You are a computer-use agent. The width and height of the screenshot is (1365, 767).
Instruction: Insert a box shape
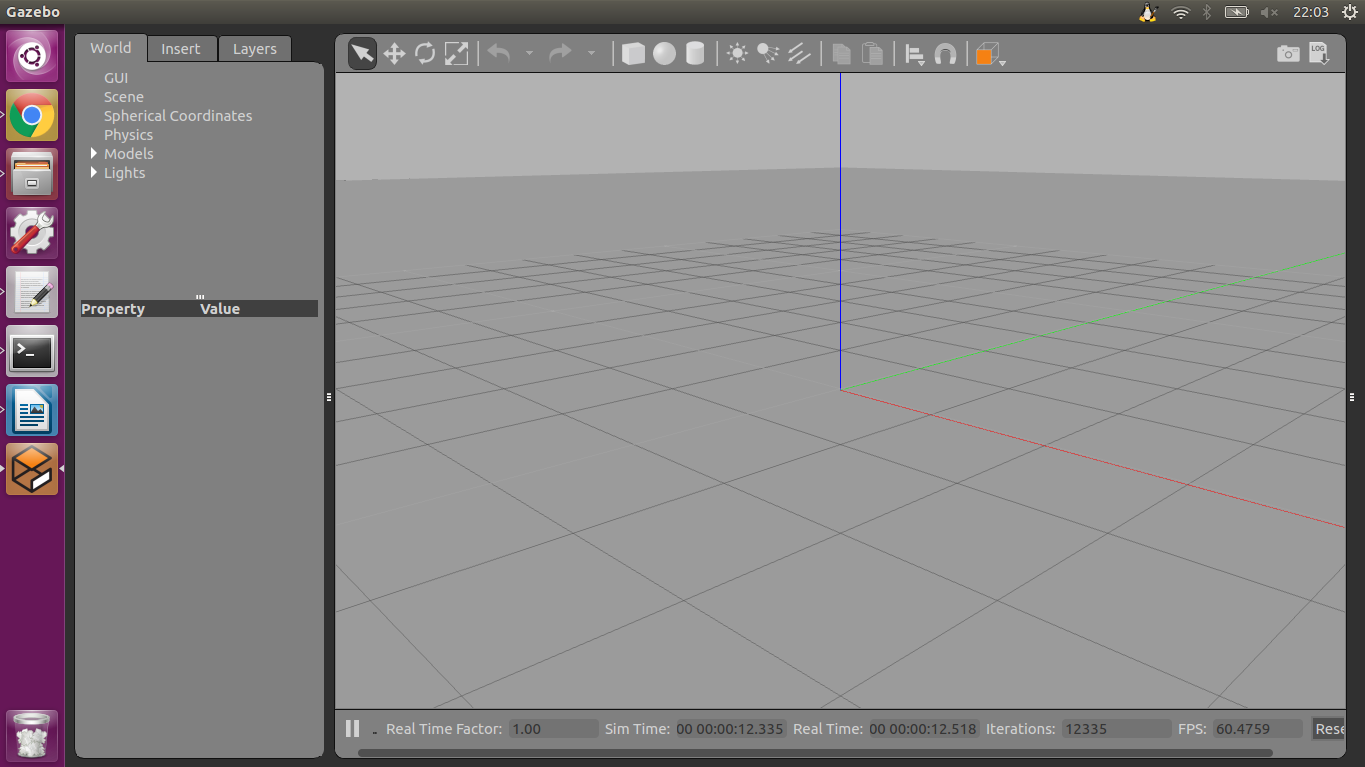click(633, 53)
